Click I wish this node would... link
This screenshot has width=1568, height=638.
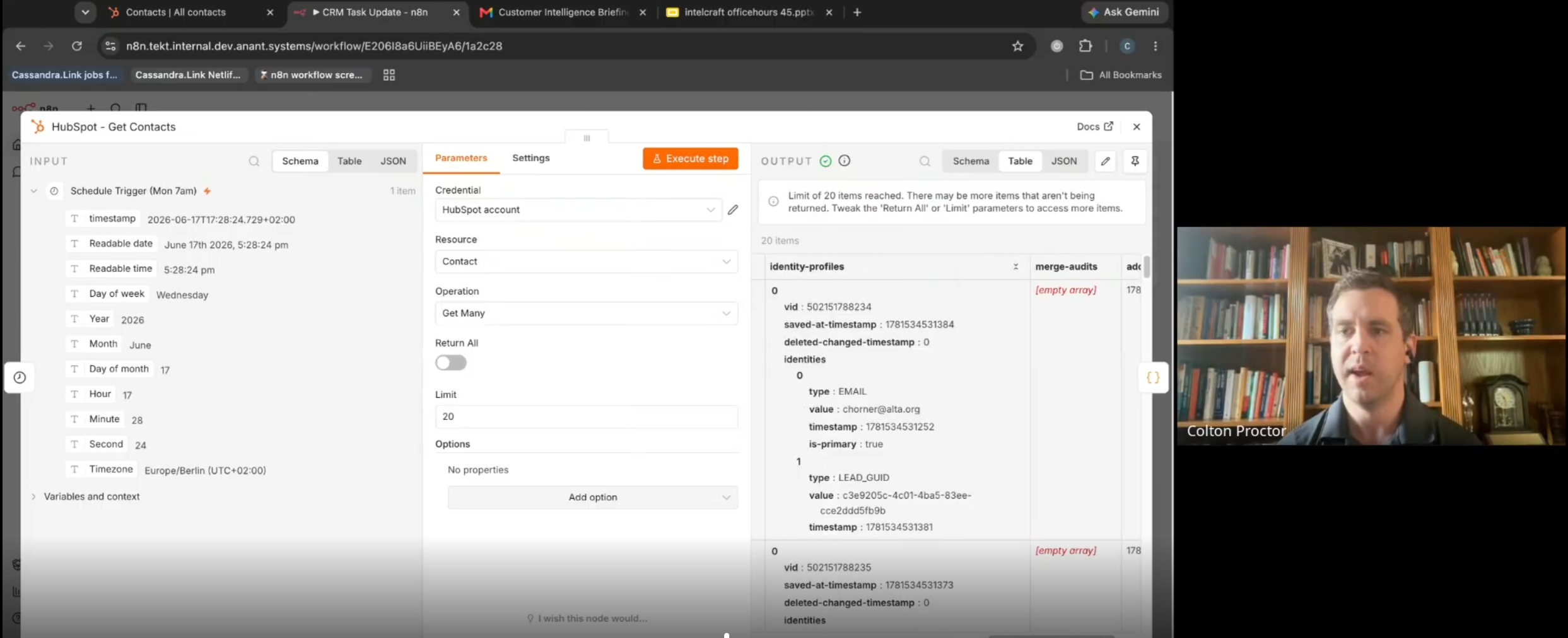(x=587, y=618)
